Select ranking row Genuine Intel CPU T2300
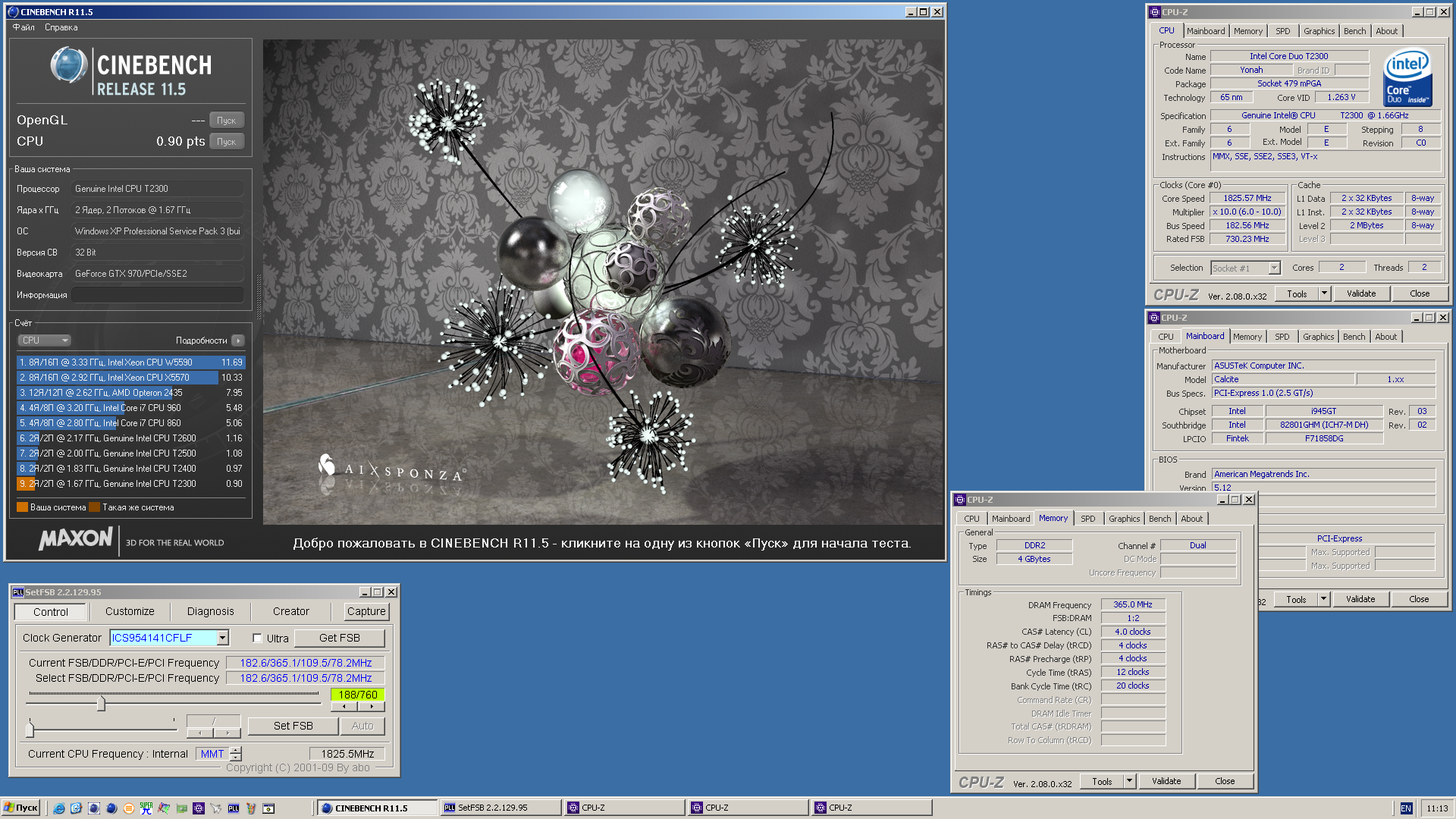 point(130,484)
